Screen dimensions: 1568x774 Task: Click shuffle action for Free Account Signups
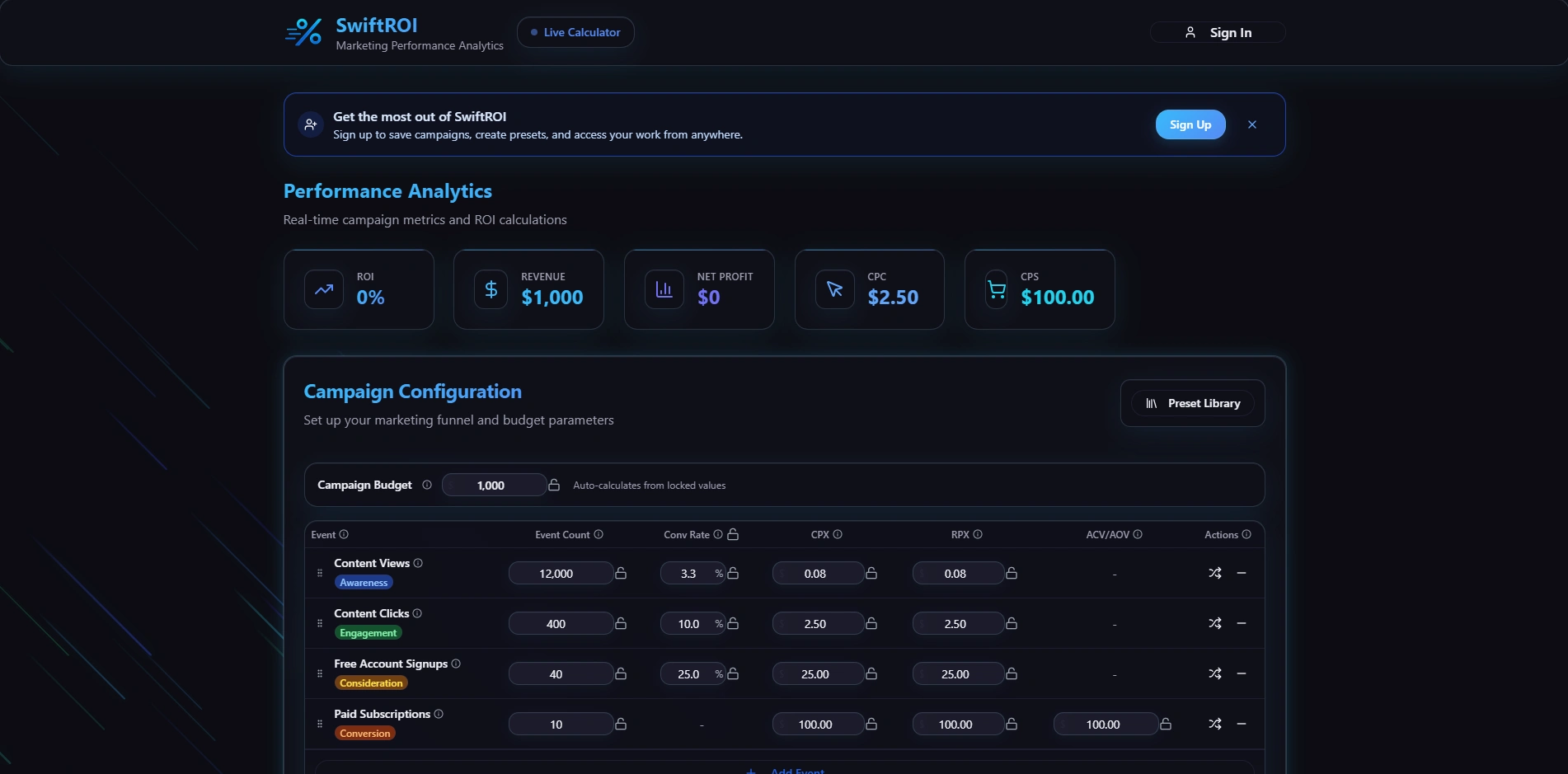coord(1215,673)
